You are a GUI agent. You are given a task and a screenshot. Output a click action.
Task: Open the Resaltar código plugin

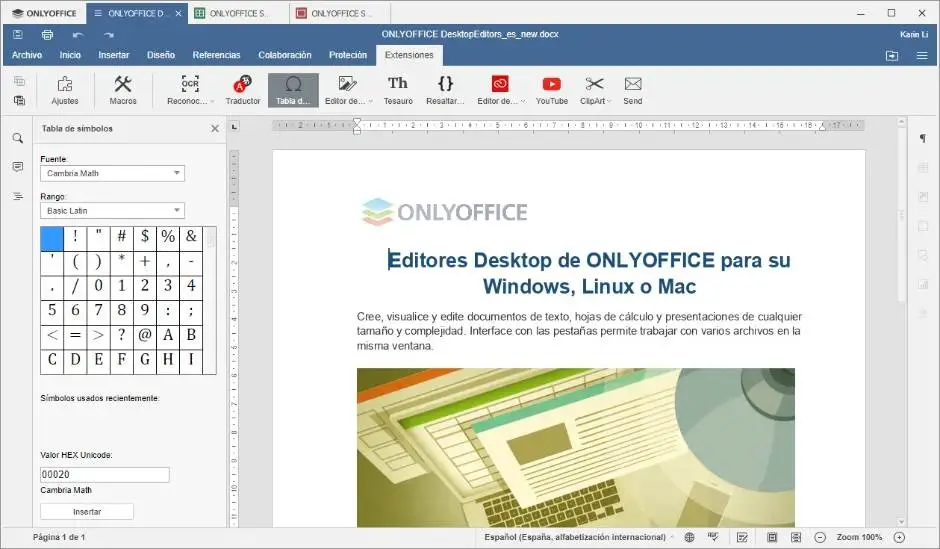click(x=445, y=91)
